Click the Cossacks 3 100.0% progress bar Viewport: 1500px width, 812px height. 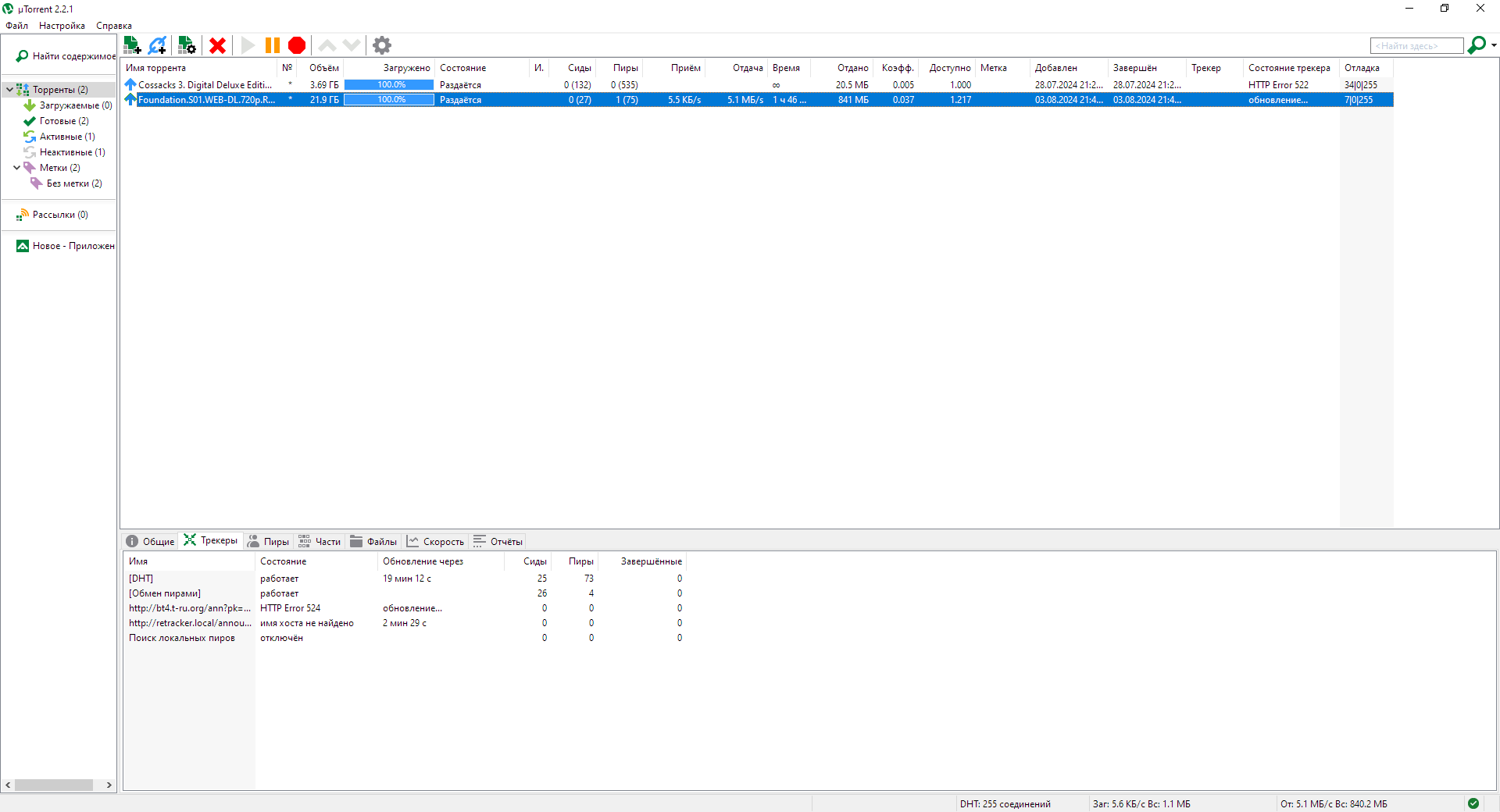[389, 84]
